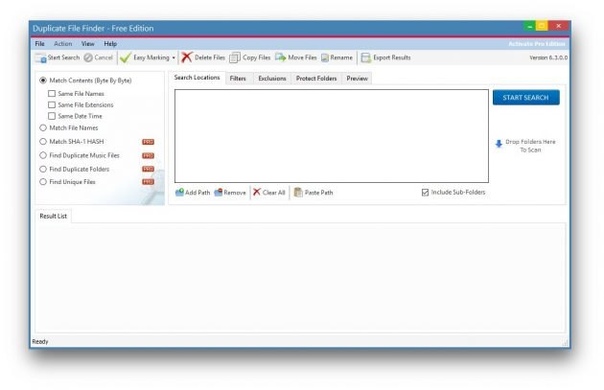604x390 pixels.
Task: Click inside the search locations list box
Action: click(331, 136)
